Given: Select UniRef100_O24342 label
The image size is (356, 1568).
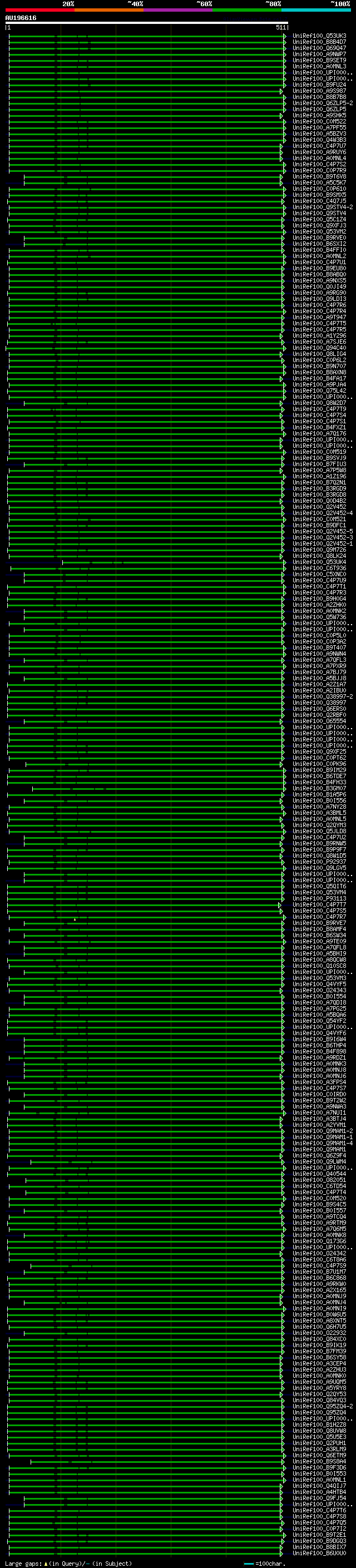Looking at the screenshot, I should click(x=319, y=1253).
